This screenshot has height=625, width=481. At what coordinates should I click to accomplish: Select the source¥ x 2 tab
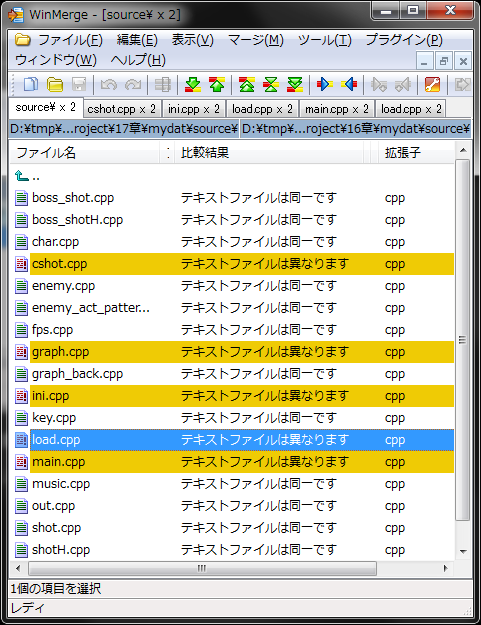pos(45,107)
